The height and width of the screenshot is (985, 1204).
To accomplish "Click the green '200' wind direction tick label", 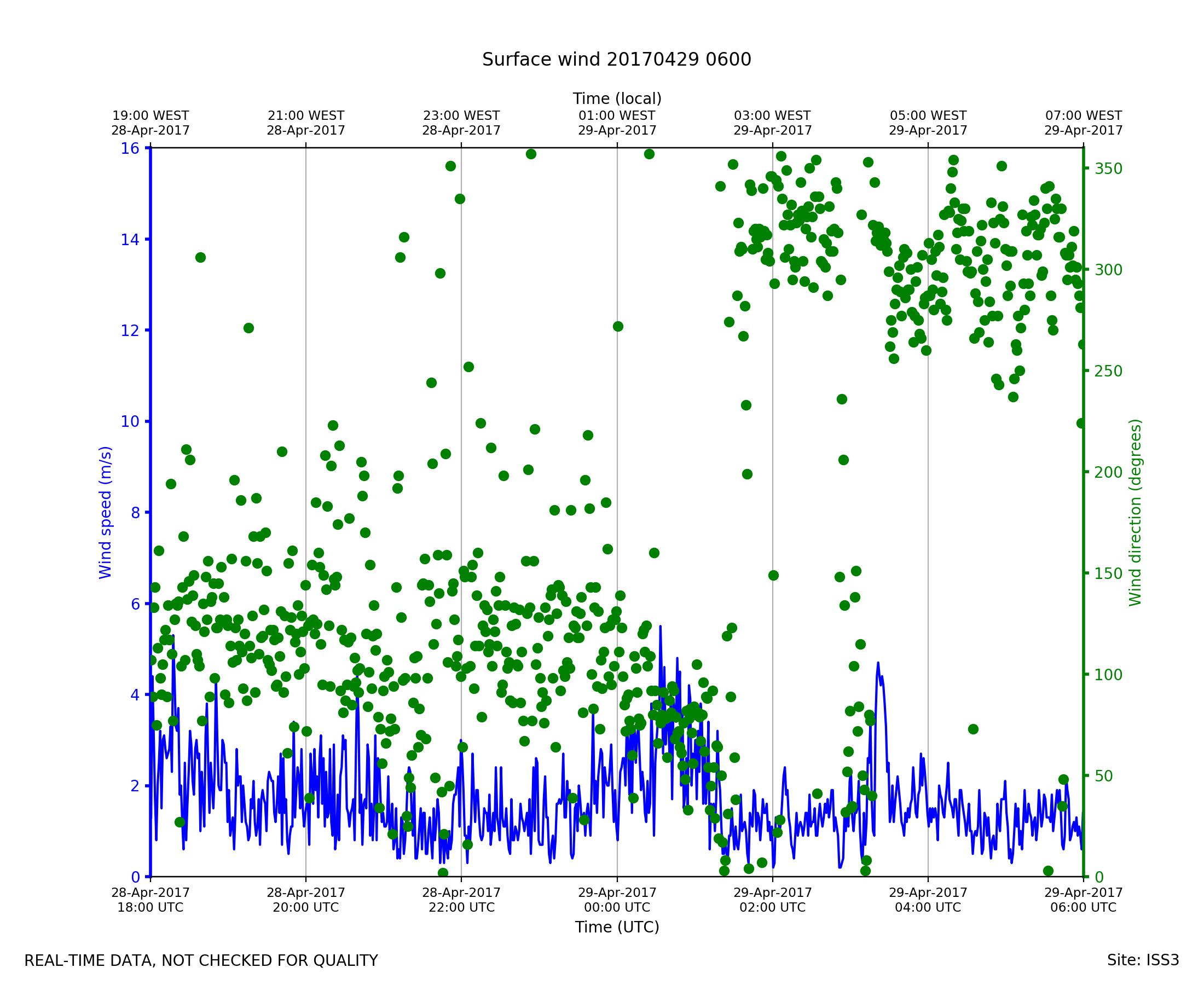I will 1108,473.
